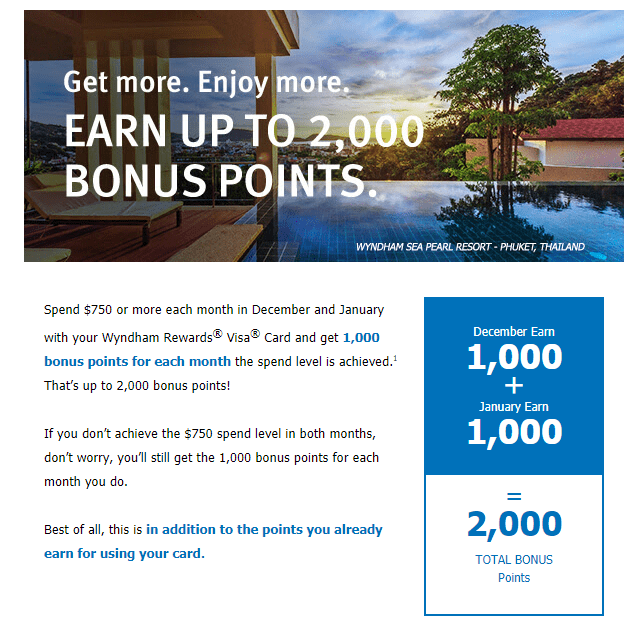Click the "earn for using your card." link text
This screenshot has height=623, width=626.
(x=124, y=554)
